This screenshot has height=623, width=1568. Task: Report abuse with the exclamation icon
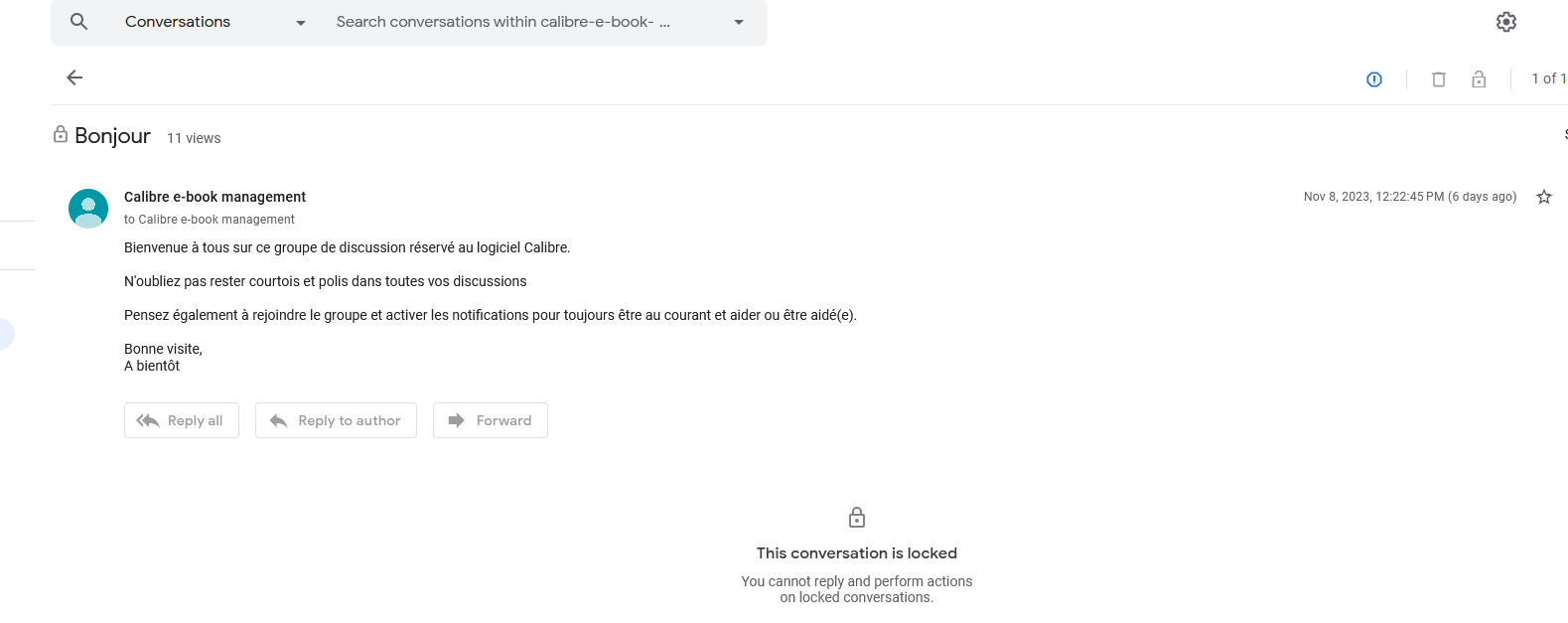[x=1374, y=79]
